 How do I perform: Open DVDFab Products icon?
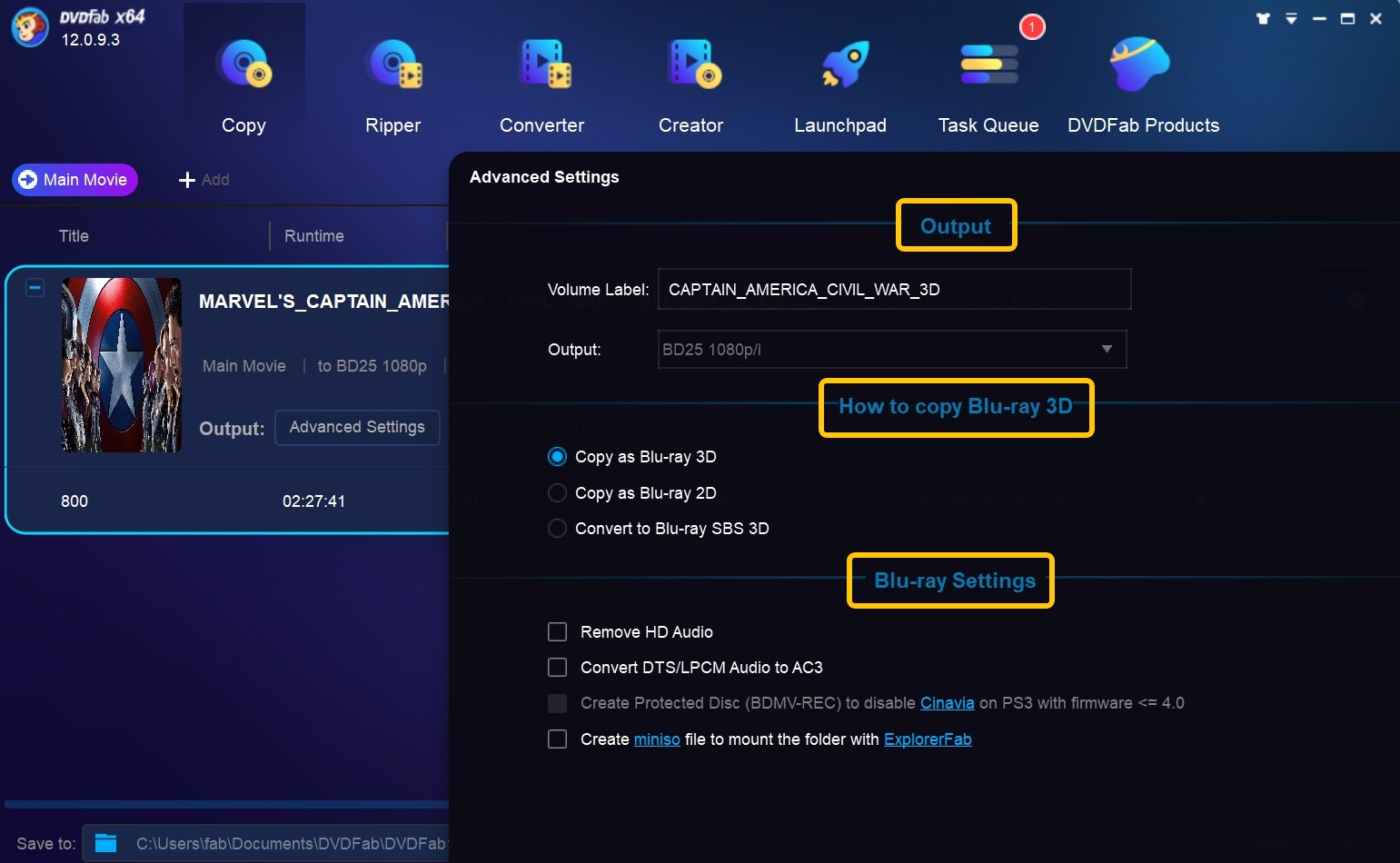pos(1140,65)
